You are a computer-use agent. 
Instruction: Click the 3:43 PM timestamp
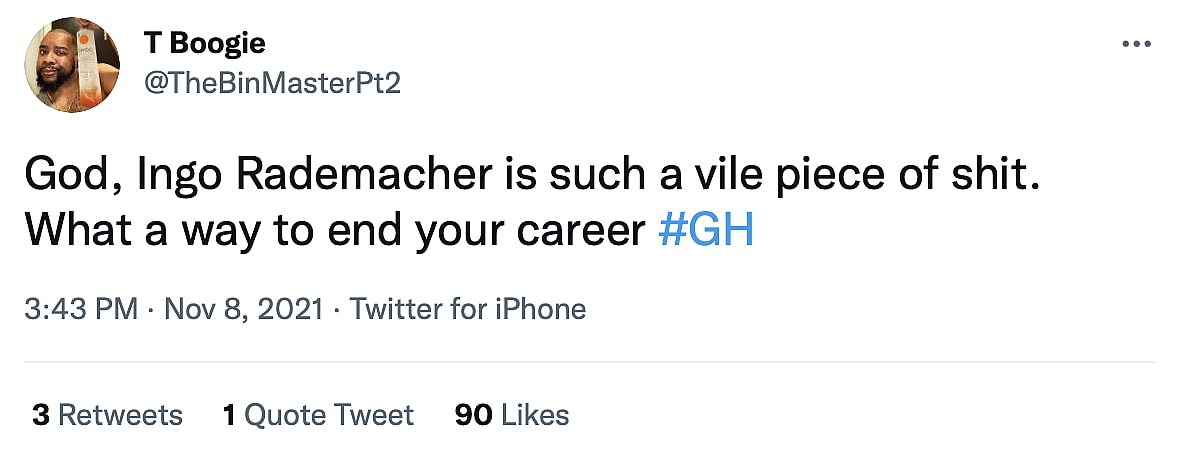(x=81, y=309)
